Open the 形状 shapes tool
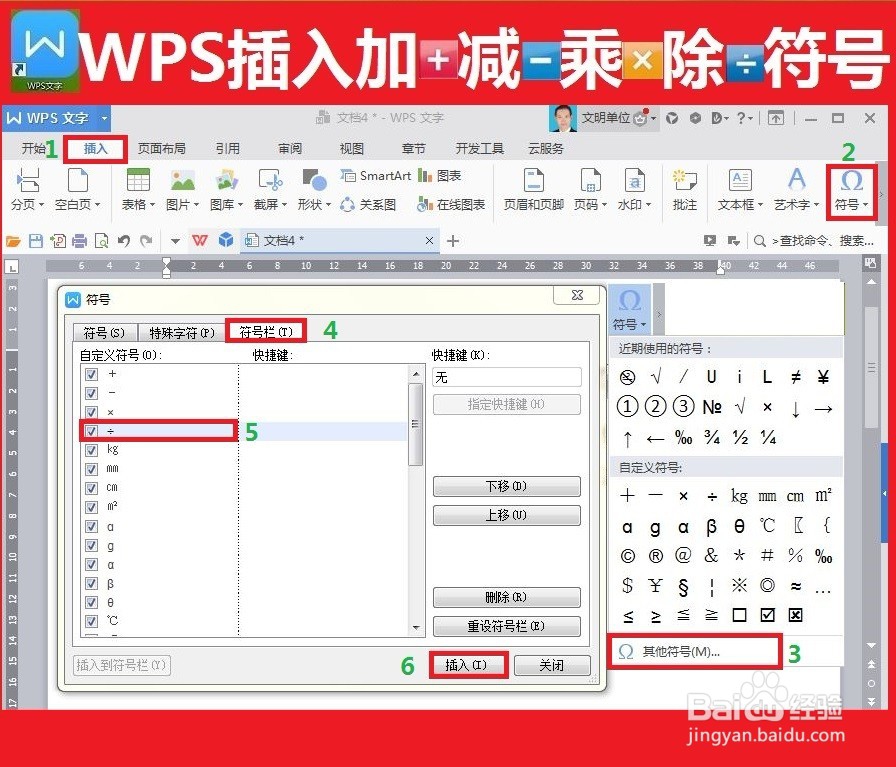Image resolution: width=896 pixels, height=767 pixels. coord(314,189)
